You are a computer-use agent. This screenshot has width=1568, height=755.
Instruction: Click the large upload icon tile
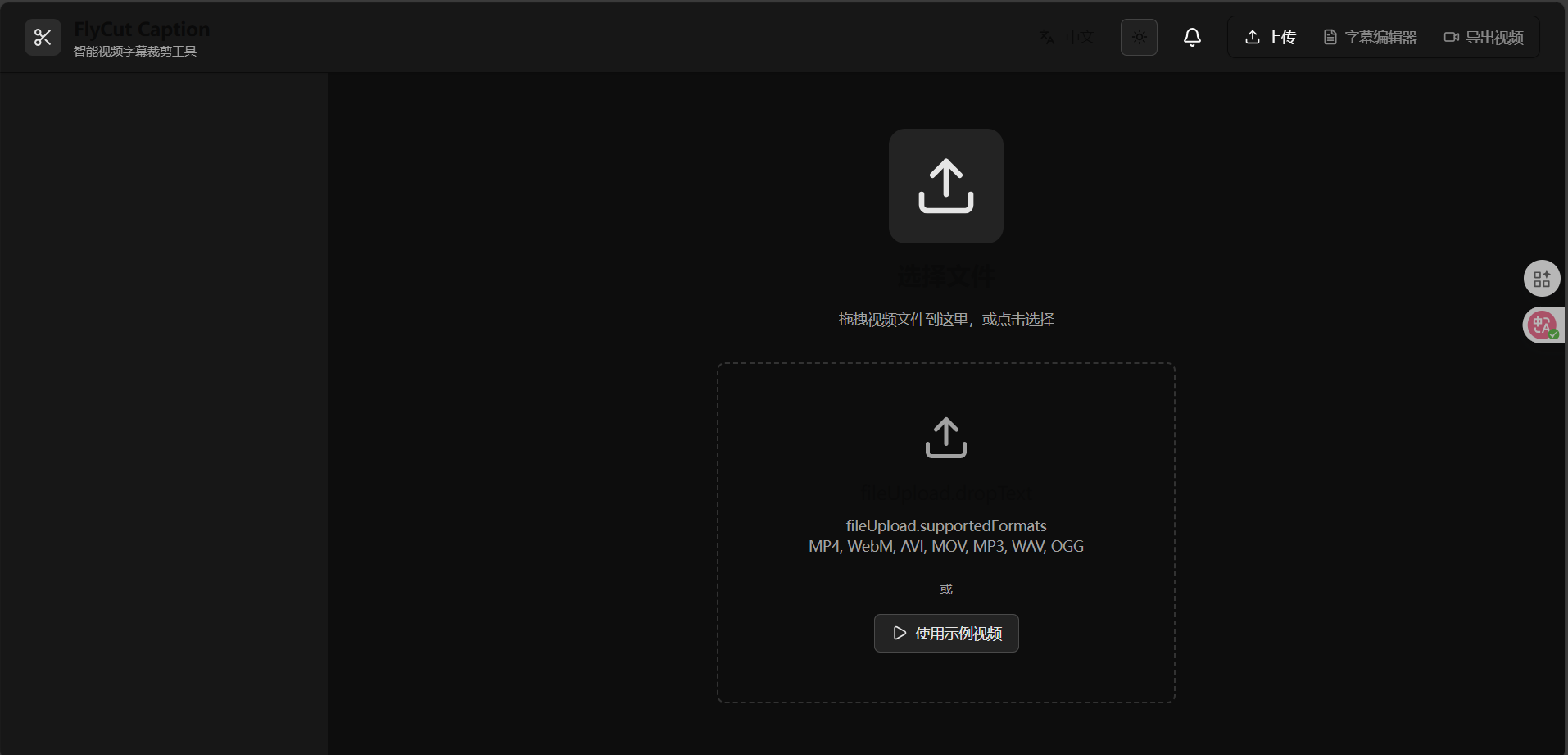(946, 186)
